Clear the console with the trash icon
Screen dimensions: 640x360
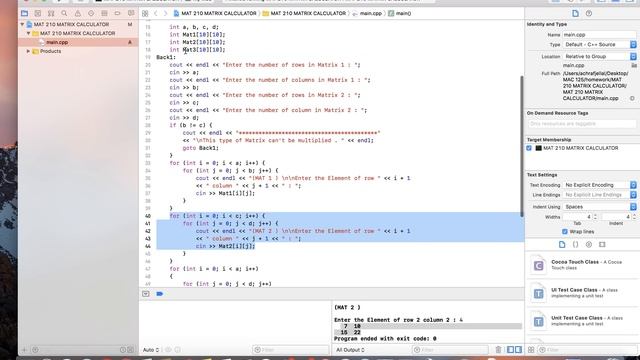[498, 350]
